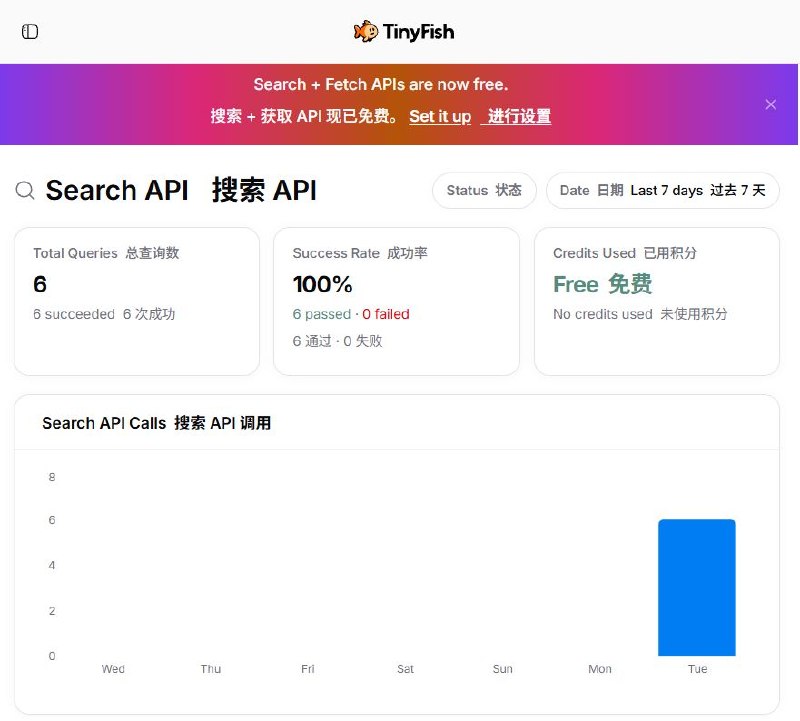Click the 'Thu' axis label
Image resolution: width=800 pixels, height=721 pixels.
(x=211, y=669)
